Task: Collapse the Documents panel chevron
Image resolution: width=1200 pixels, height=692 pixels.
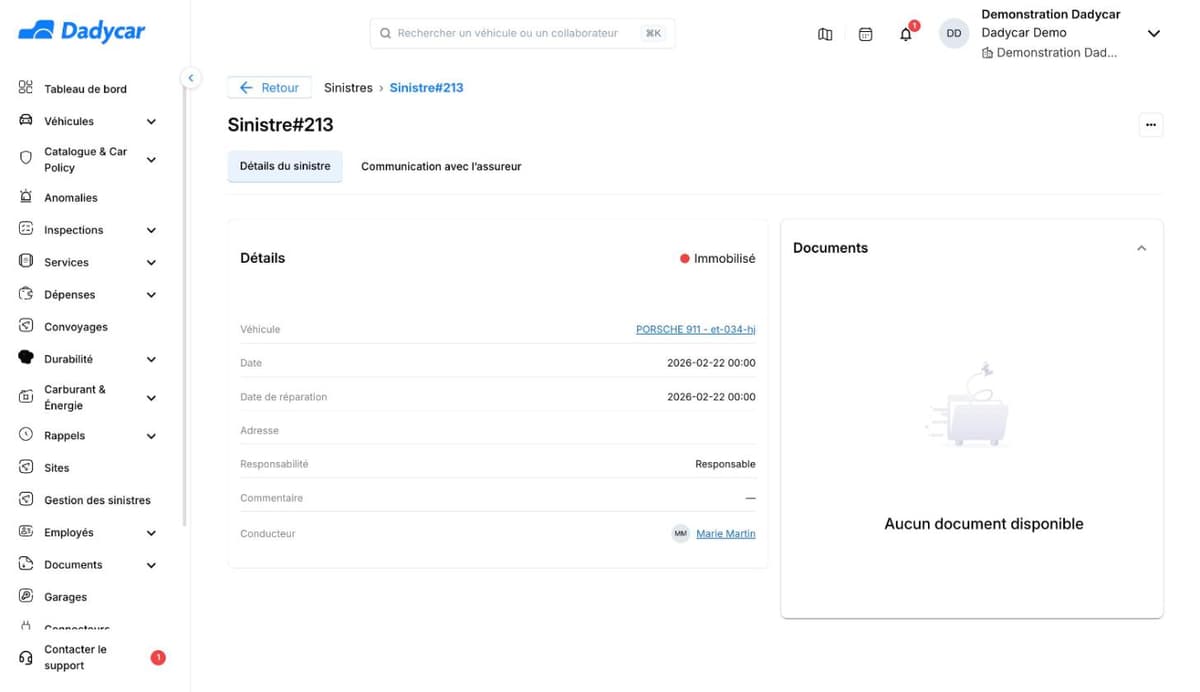Action: (x=1141, y=248)
